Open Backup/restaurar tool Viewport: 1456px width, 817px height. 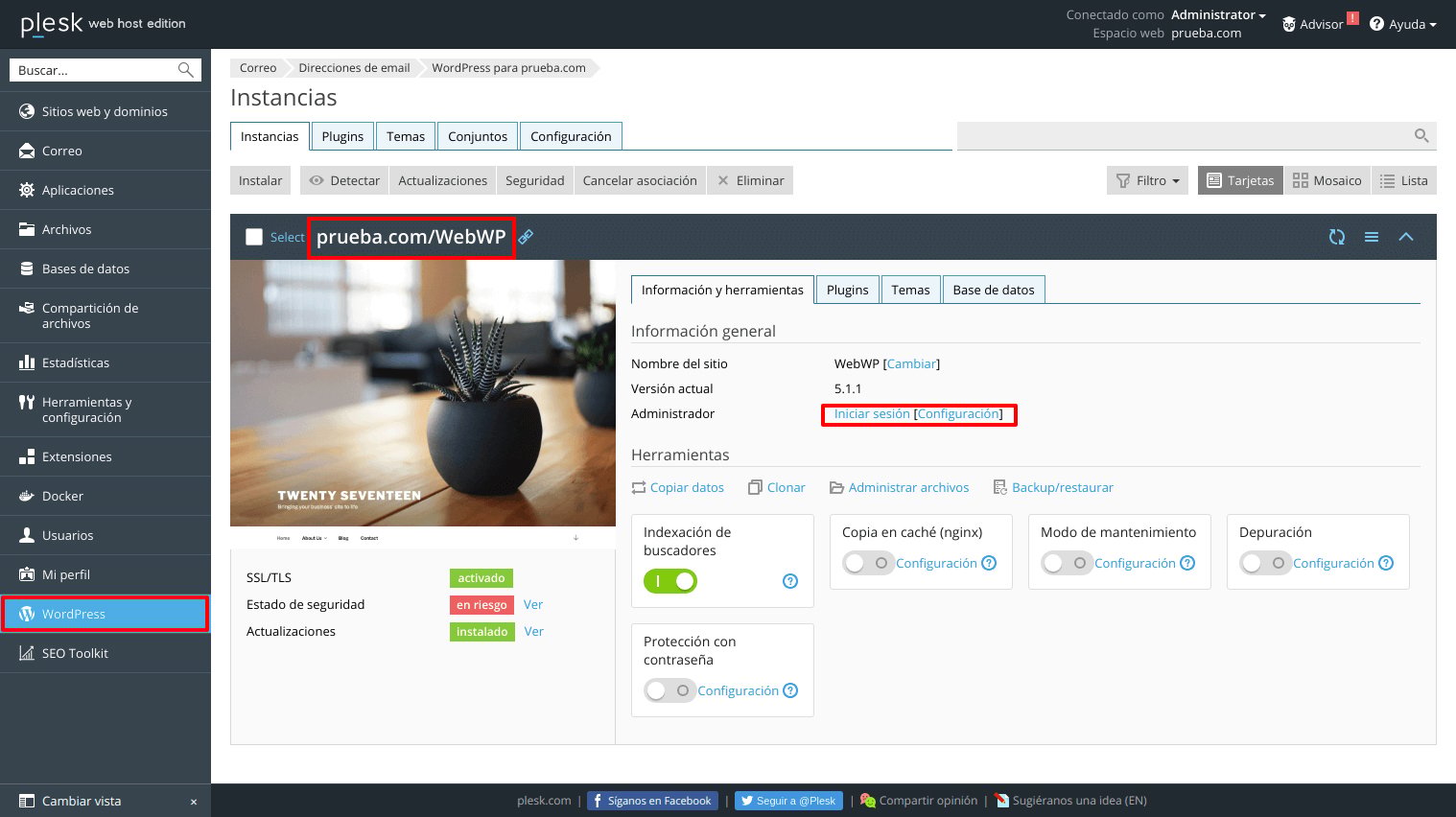pos(1053,487)
